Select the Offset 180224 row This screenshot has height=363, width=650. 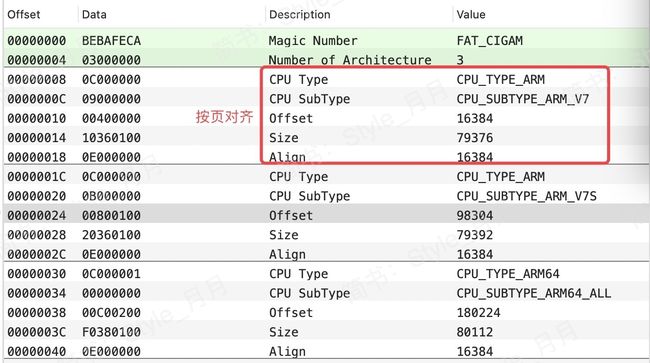(325, 312)
